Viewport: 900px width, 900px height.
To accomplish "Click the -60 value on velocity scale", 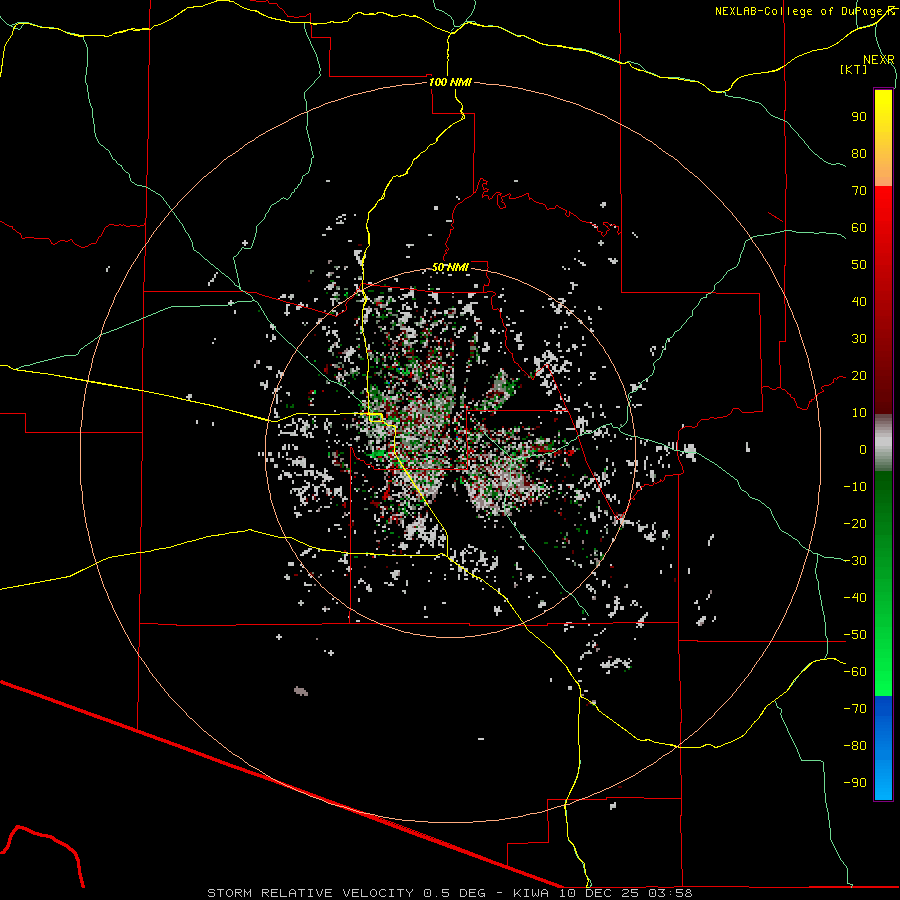I will (855, 672).
